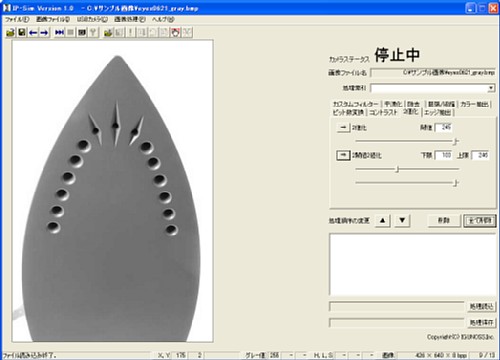
Task: Apply 濃淡2値化 with its arrow button
Action: tap(343, 155)
